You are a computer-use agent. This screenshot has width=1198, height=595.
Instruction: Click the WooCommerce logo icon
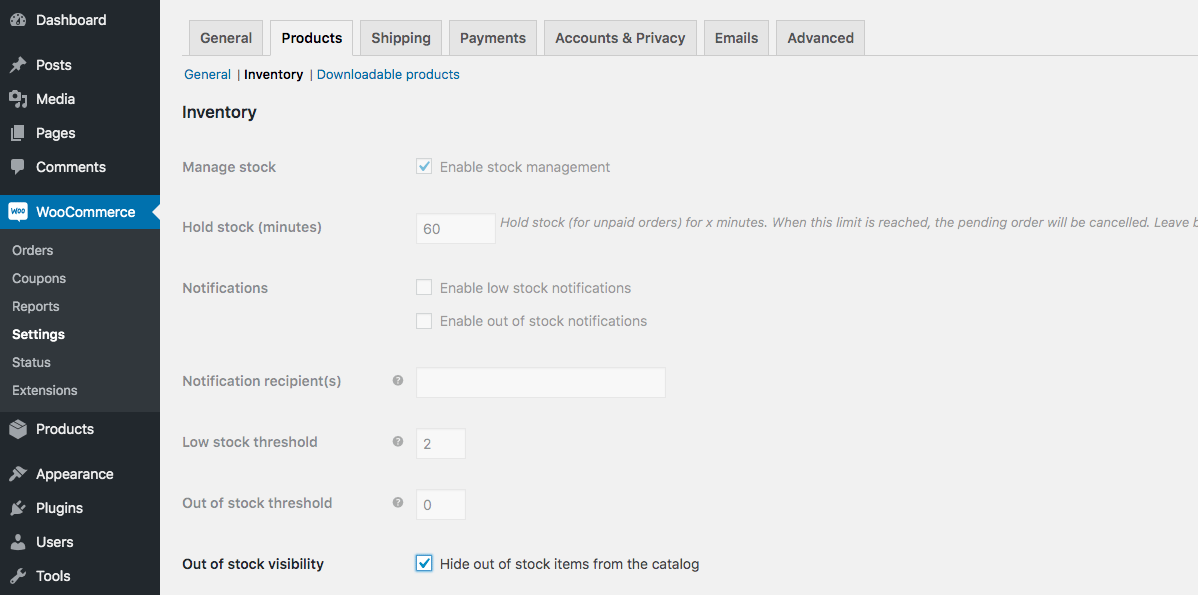[x=18, y=212]
